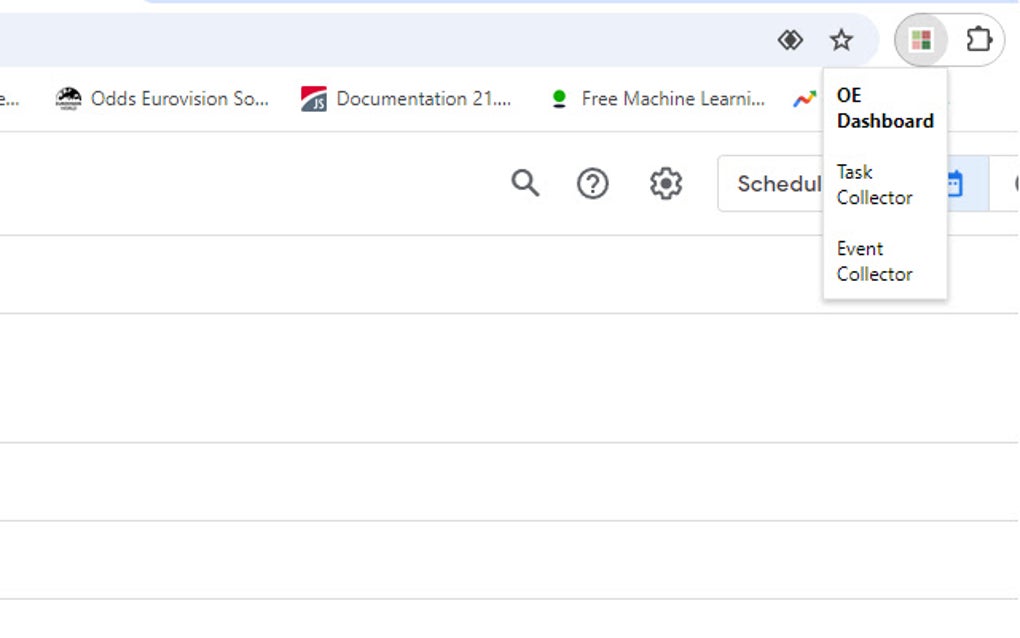1020x638 pixels.
Task: Click the trending arrow bookmark favicon
Action: click(x=805, y=98)
